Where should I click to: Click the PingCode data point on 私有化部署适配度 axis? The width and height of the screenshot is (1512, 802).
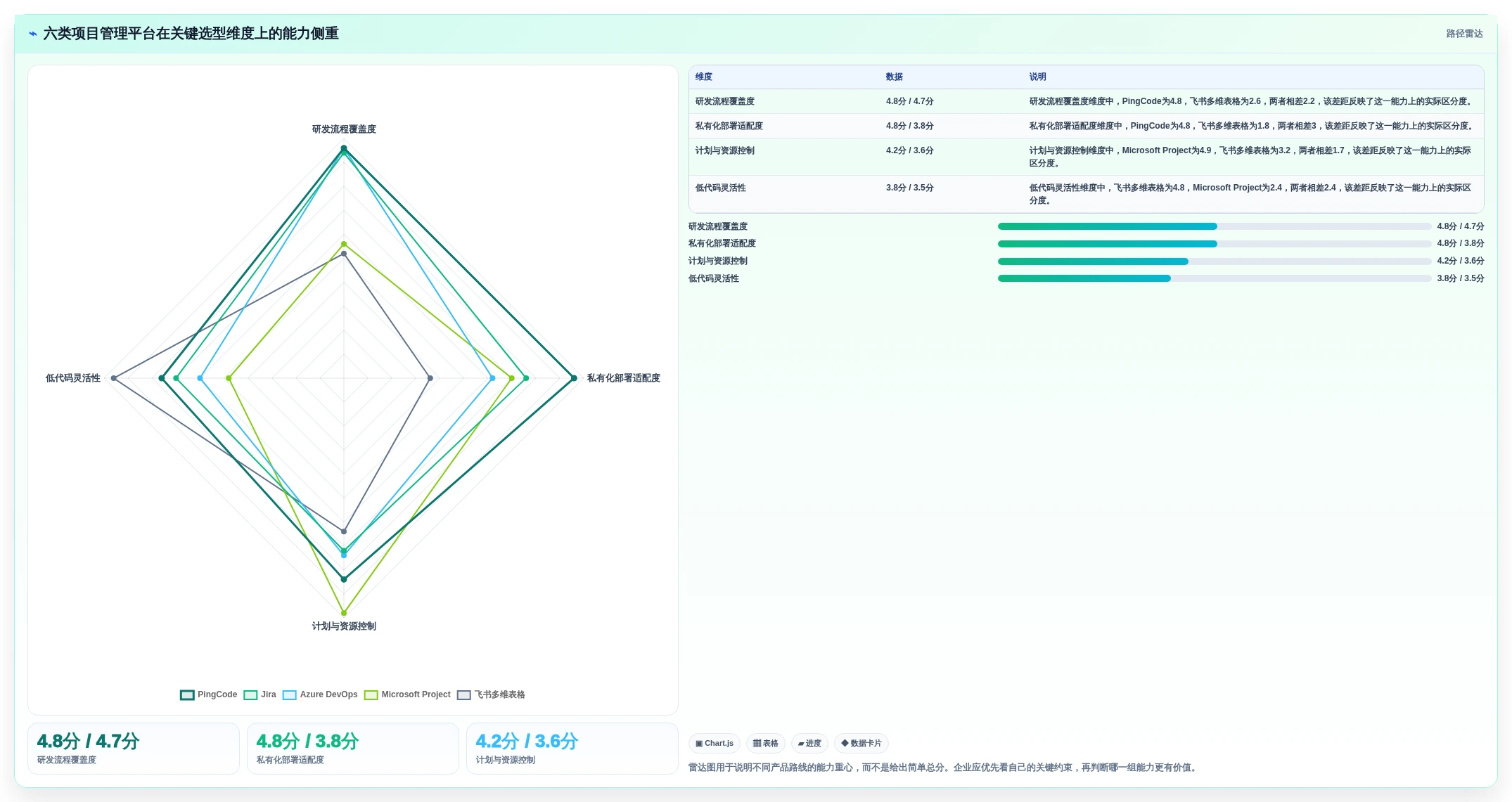(x=574, y=378)
